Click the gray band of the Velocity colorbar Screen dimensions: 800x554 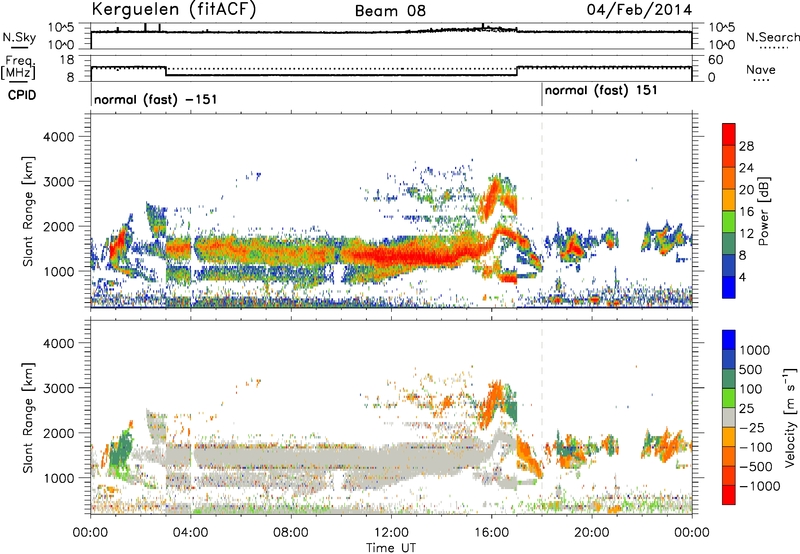click(x=729, y=418)
